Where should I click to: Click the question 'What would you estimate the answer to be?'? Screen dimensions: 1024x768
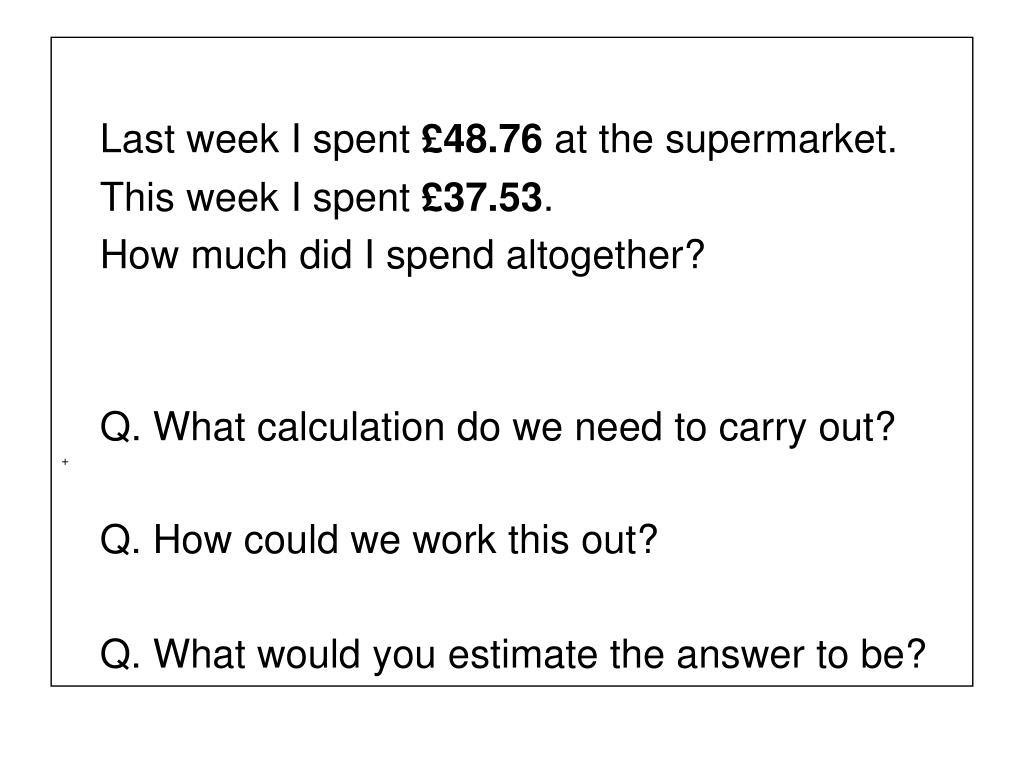(x=539, y=655)
